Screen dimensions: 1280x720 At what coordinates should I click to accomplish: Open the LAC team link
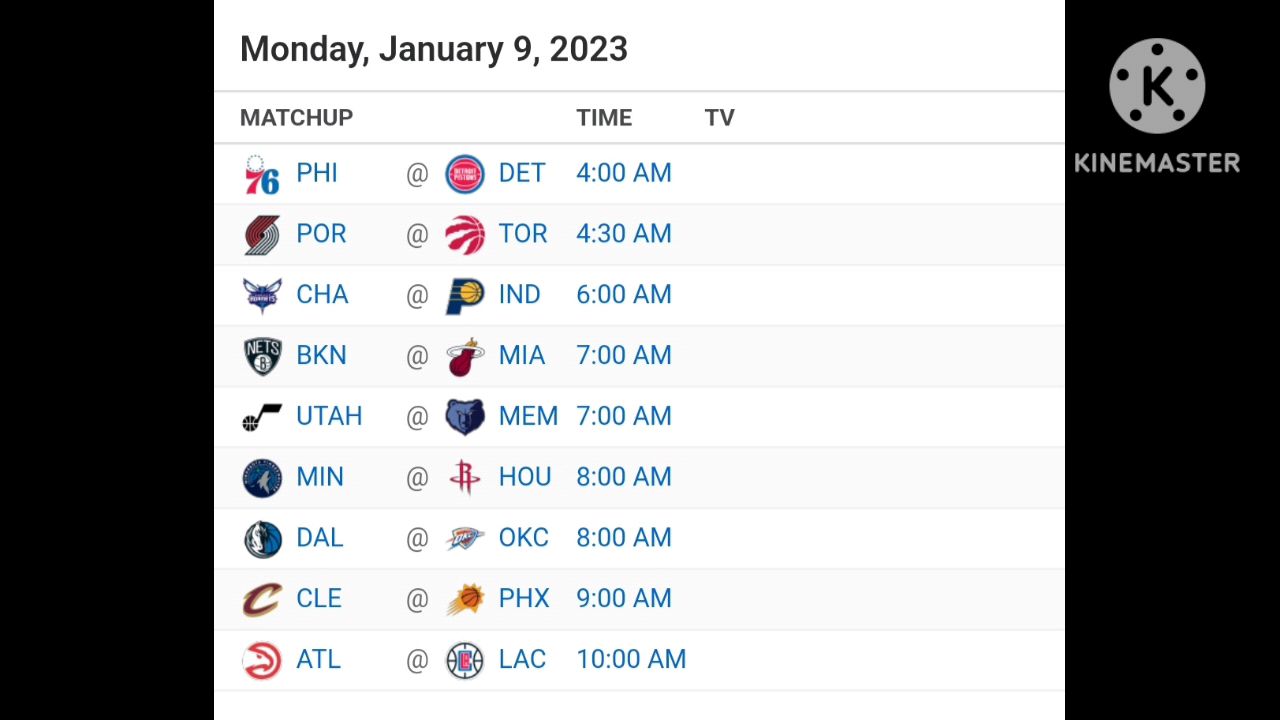(x=522, y=660)
